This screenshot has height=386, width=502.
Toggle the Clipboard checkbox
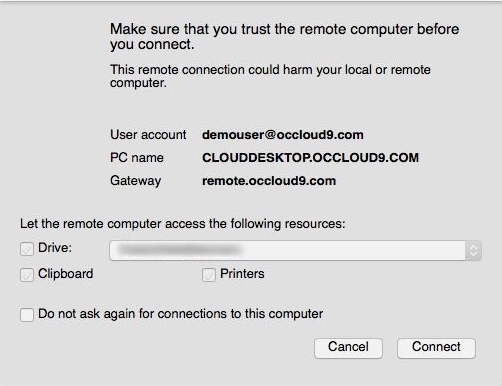[x=27, y=275]
